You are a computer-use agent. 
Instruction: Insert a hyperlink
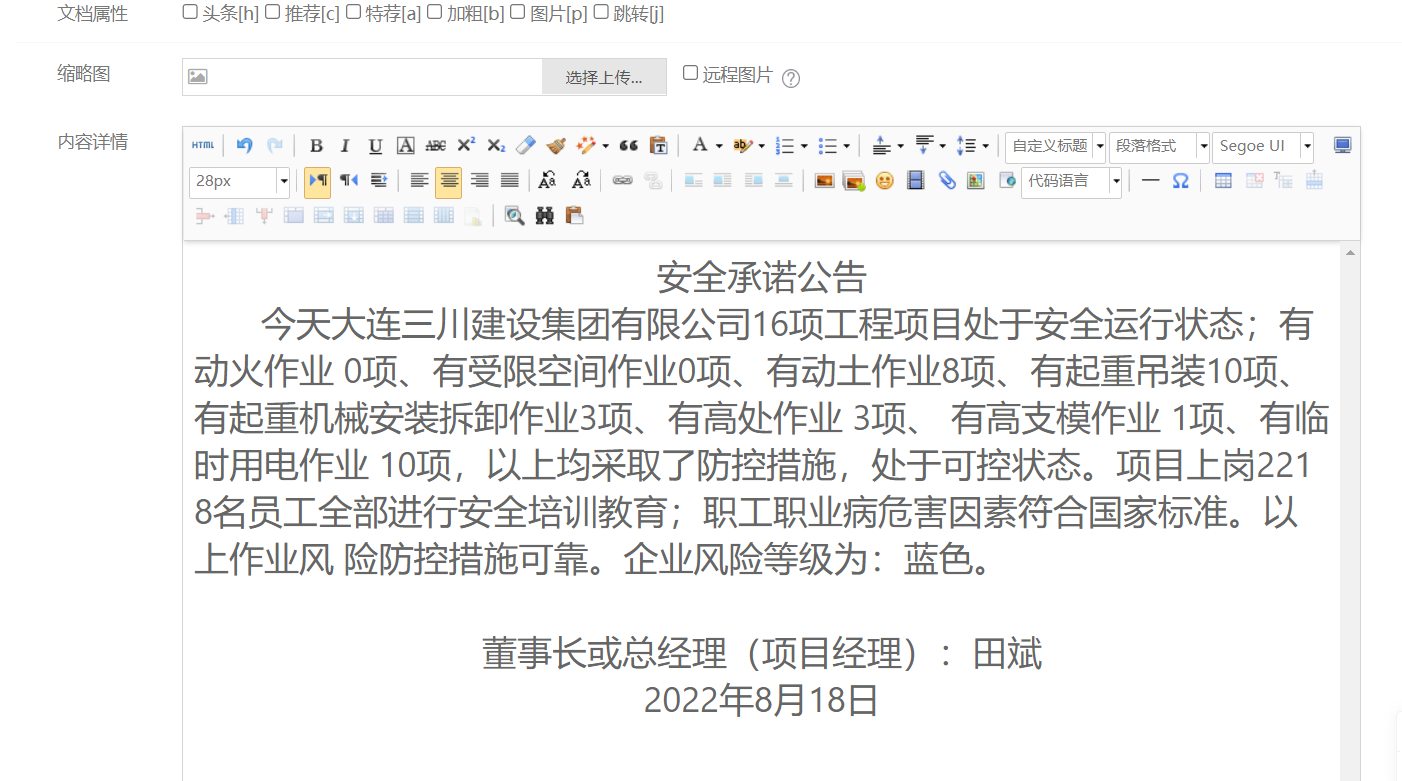point(622,181)
